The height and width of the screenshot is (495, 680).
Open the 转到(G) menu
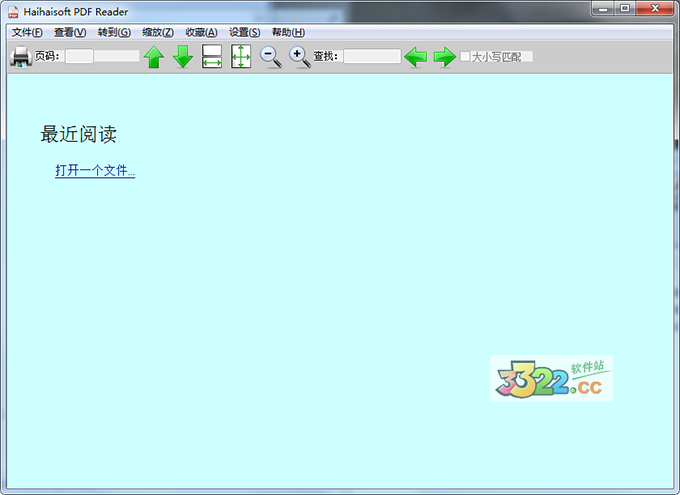pyautogui.click(x=114, y=33)
